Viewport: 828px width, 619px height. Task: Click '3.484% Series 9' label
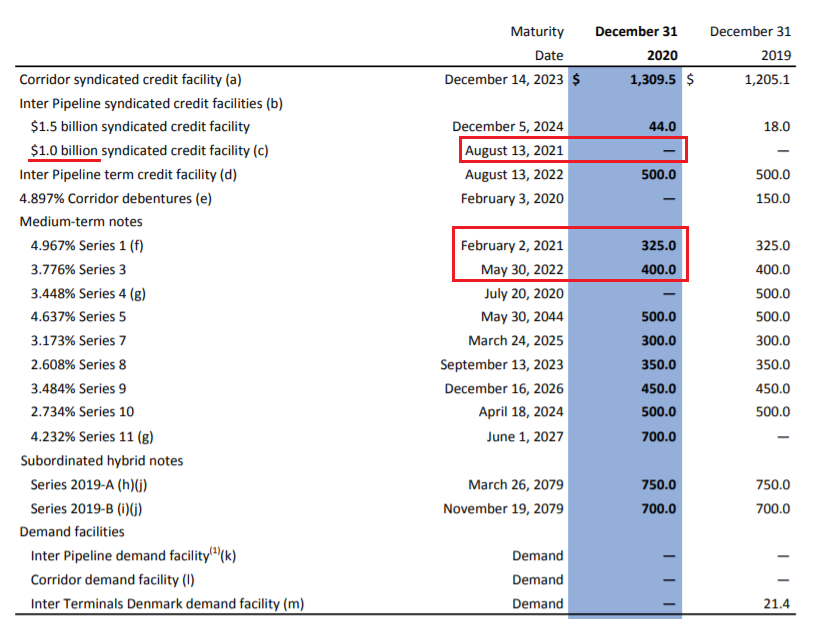click(x=78, y=389)
